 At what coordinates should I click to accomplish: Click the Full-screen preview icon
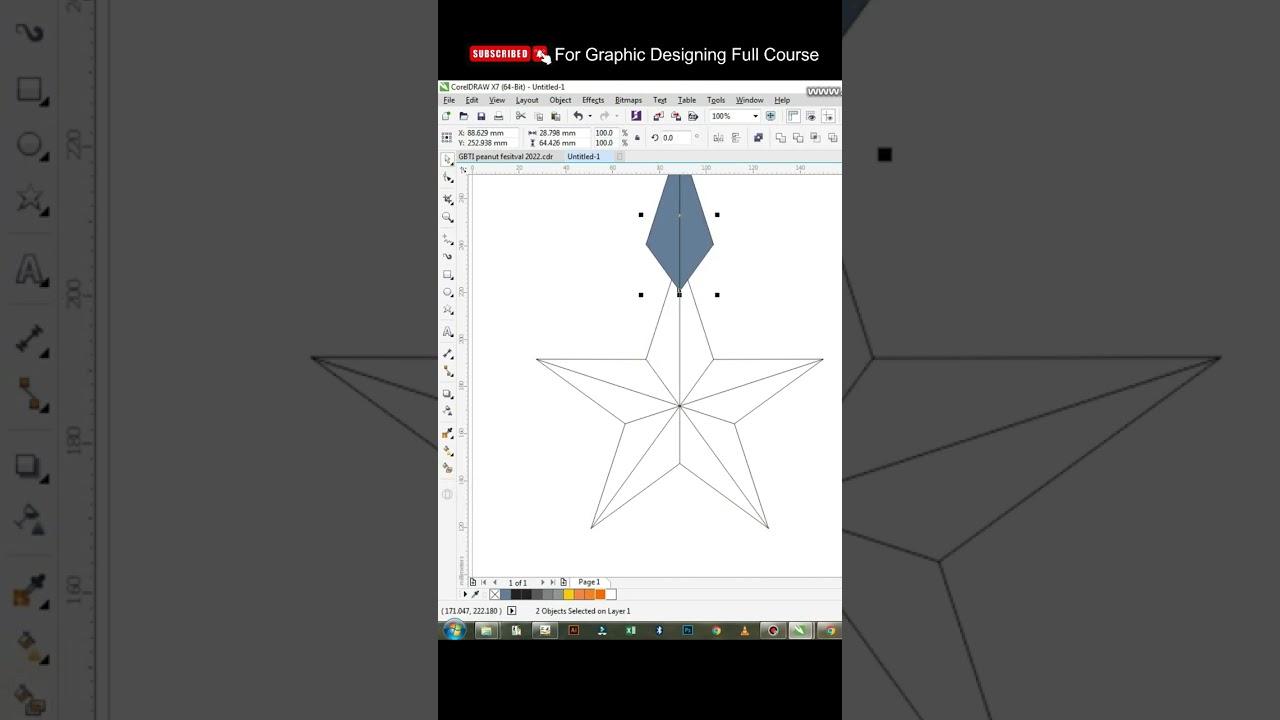click(770, 116)
